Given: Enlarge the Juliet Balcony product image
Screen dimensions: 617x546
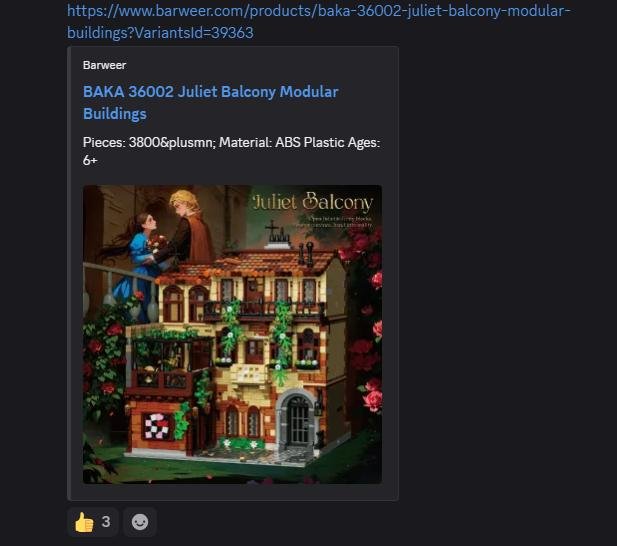Looking at the screenshot, I should pyautogui.click(x=232, y=334).
